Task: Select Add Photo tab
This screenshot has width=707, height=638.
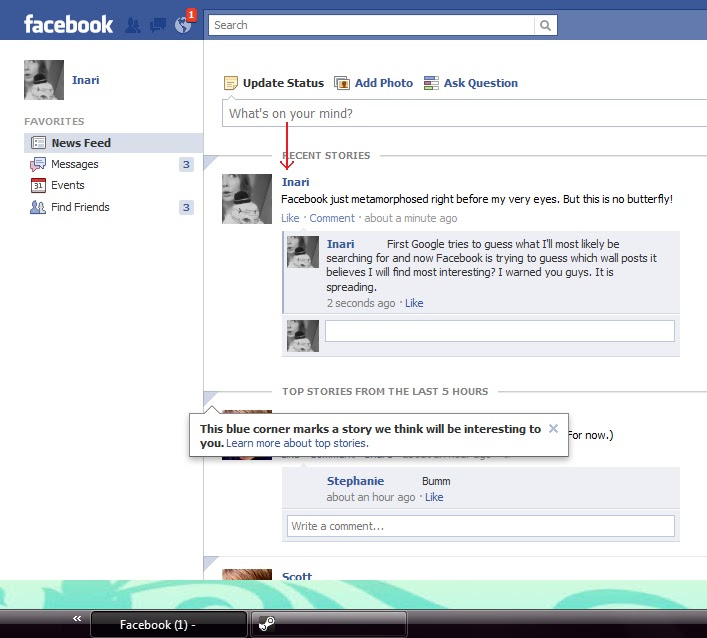Action: [x=373, y=83]
